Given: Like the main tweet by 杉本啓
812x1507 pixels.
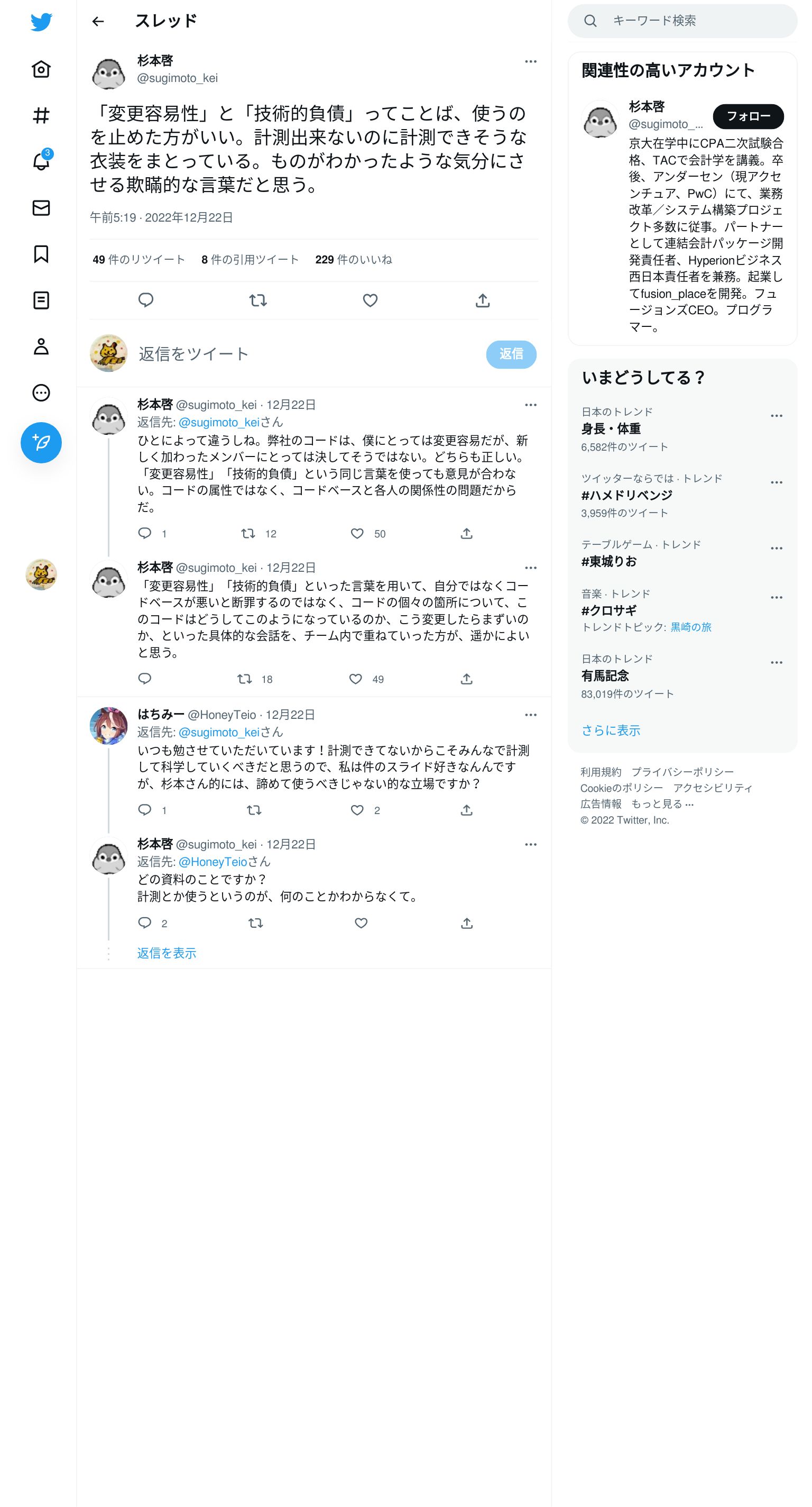Looking at the screenshot, I should point(370,300).
